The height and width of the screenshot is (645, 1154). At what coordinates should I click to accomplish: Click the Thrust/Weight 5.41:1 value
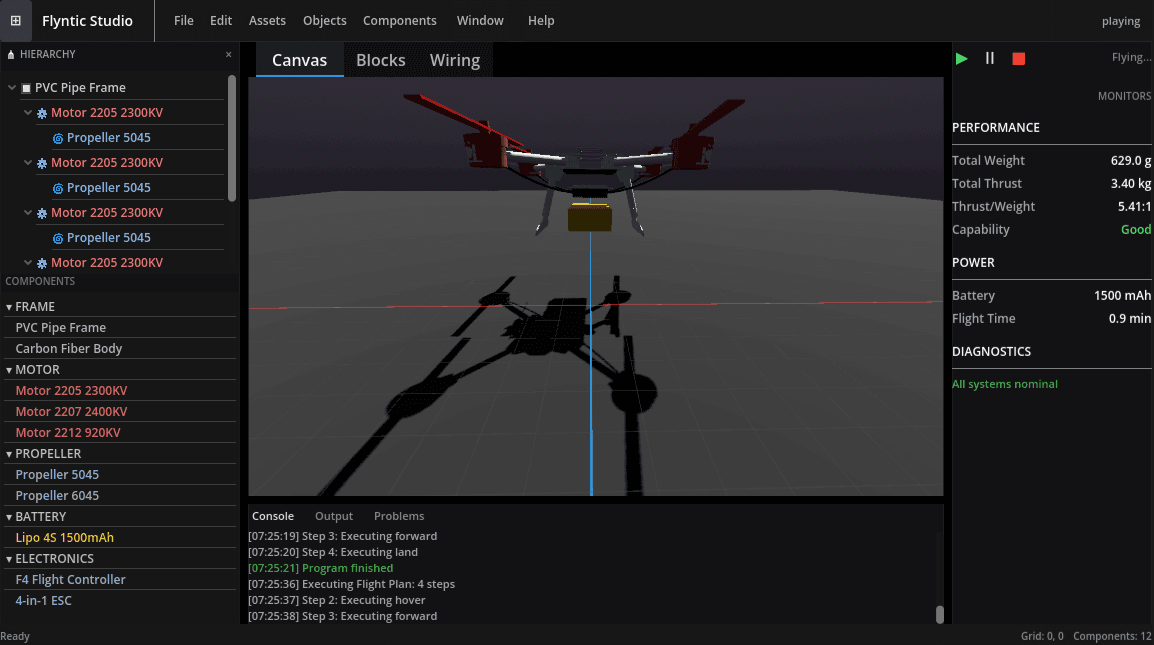coord(1134,207)
